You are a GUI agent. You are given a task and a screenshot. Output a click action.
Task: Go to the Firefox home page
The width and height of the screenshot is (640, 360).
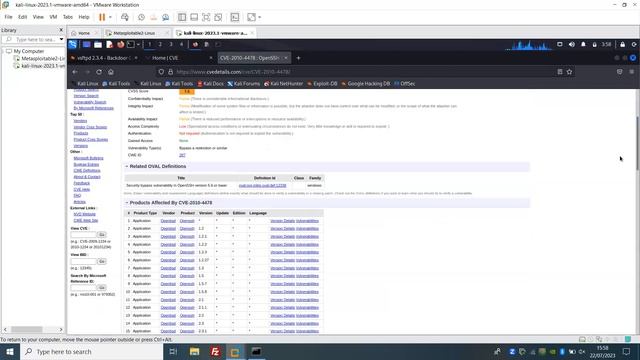pyautogui.click(x=111, y=72)
